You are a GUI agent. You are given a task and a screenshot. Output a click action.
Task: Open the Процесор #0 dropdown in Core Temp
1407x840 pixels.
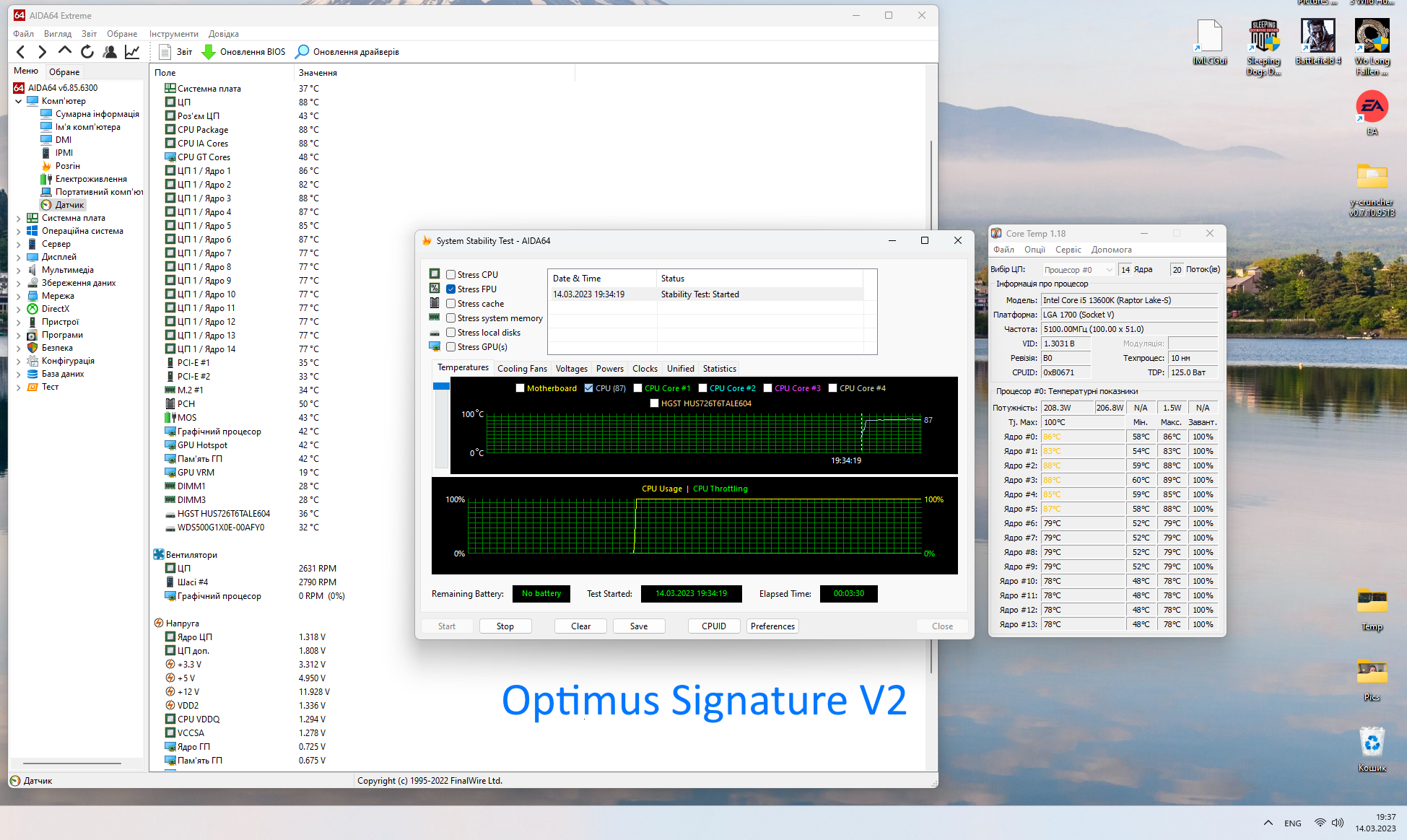point(1079,269)
